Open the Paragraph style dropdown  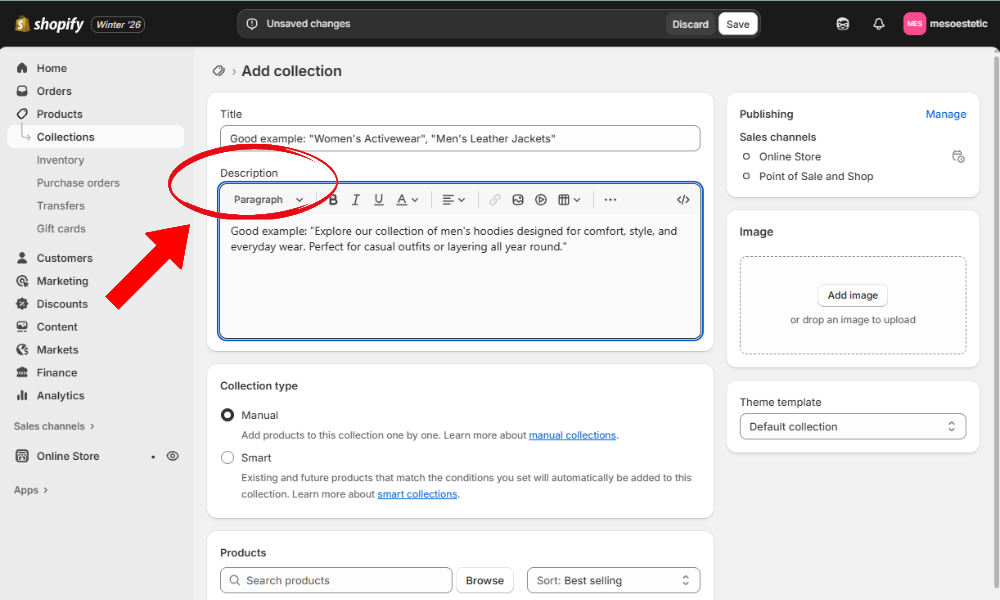pyautogui.click(x=268, y=200)
